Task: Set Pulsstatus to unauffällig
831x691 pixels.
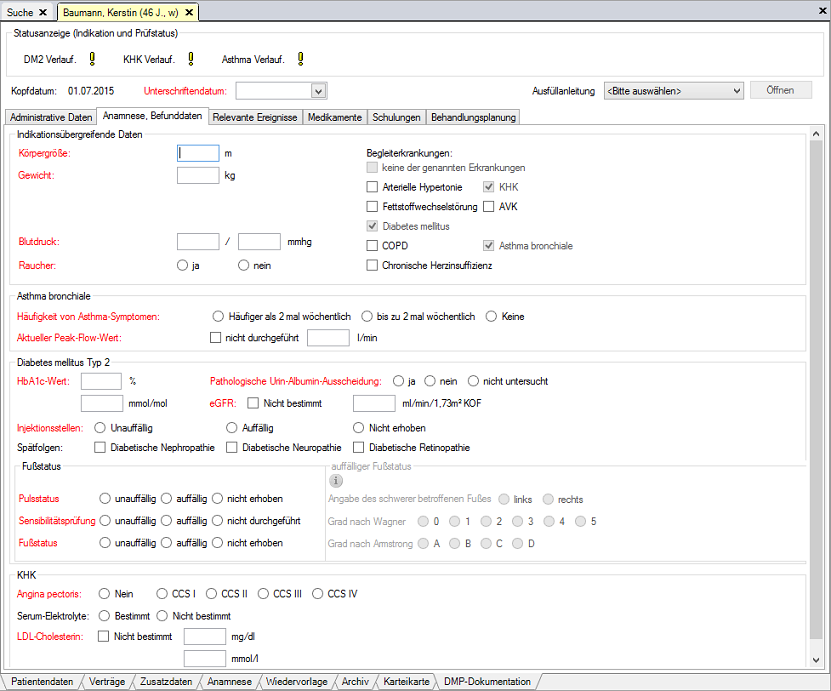Action: [105, 499]
